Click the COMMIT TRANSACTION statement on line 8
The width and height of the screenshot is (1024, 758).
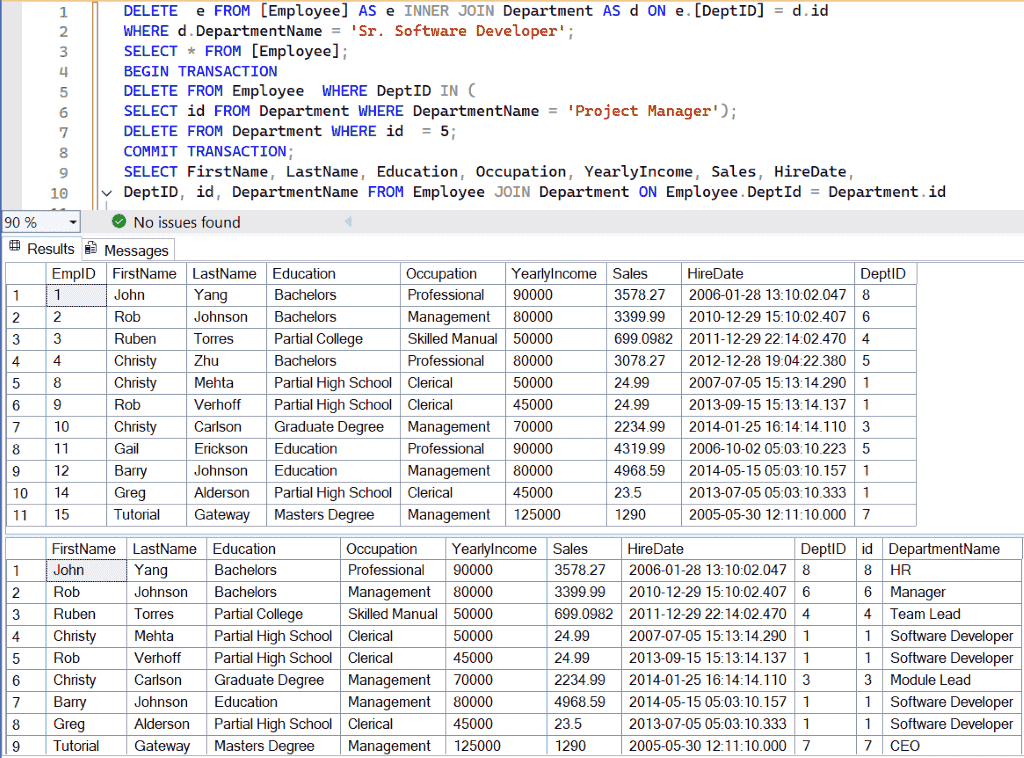(x=200, y=151)
